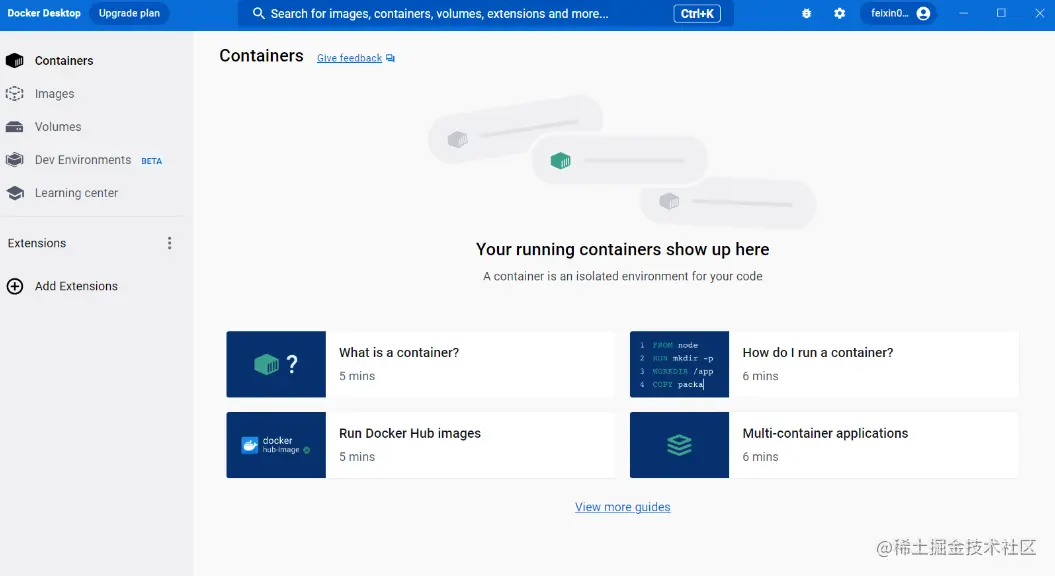
Task: Maximize the Docker Desktop window
Action: tap(1001, 13)
